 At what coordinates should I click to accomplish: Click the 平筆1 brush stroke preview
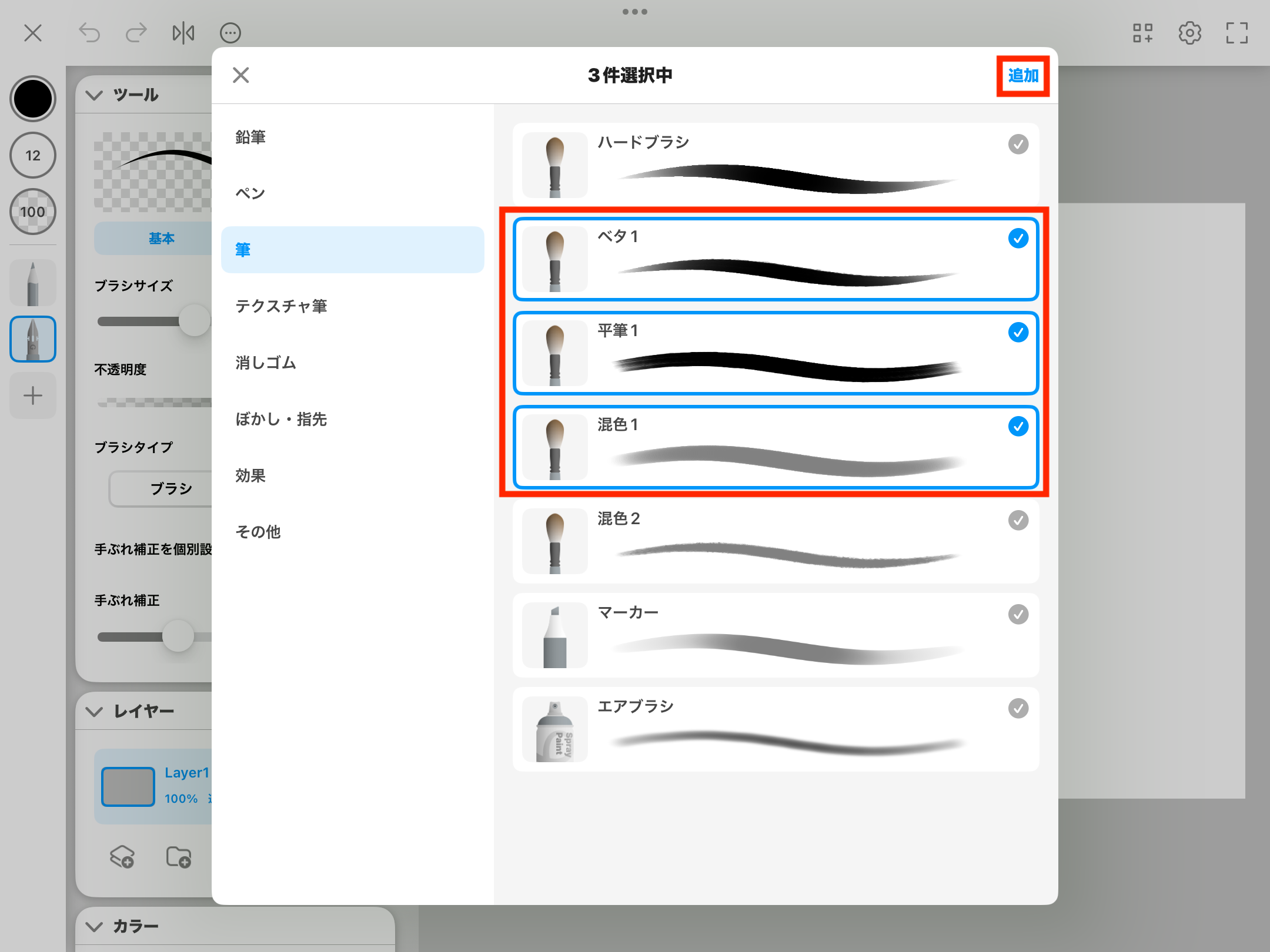(788, 367)
